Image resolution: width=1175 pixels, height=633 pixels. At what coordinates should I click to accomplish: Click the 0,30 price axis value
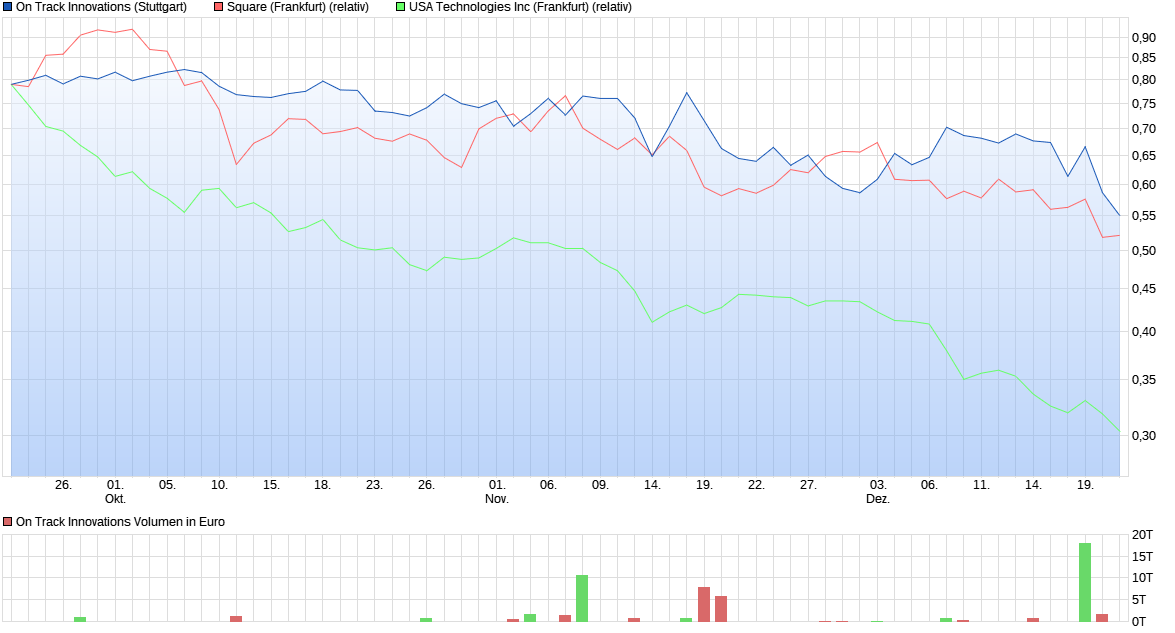click(1144, 435)
